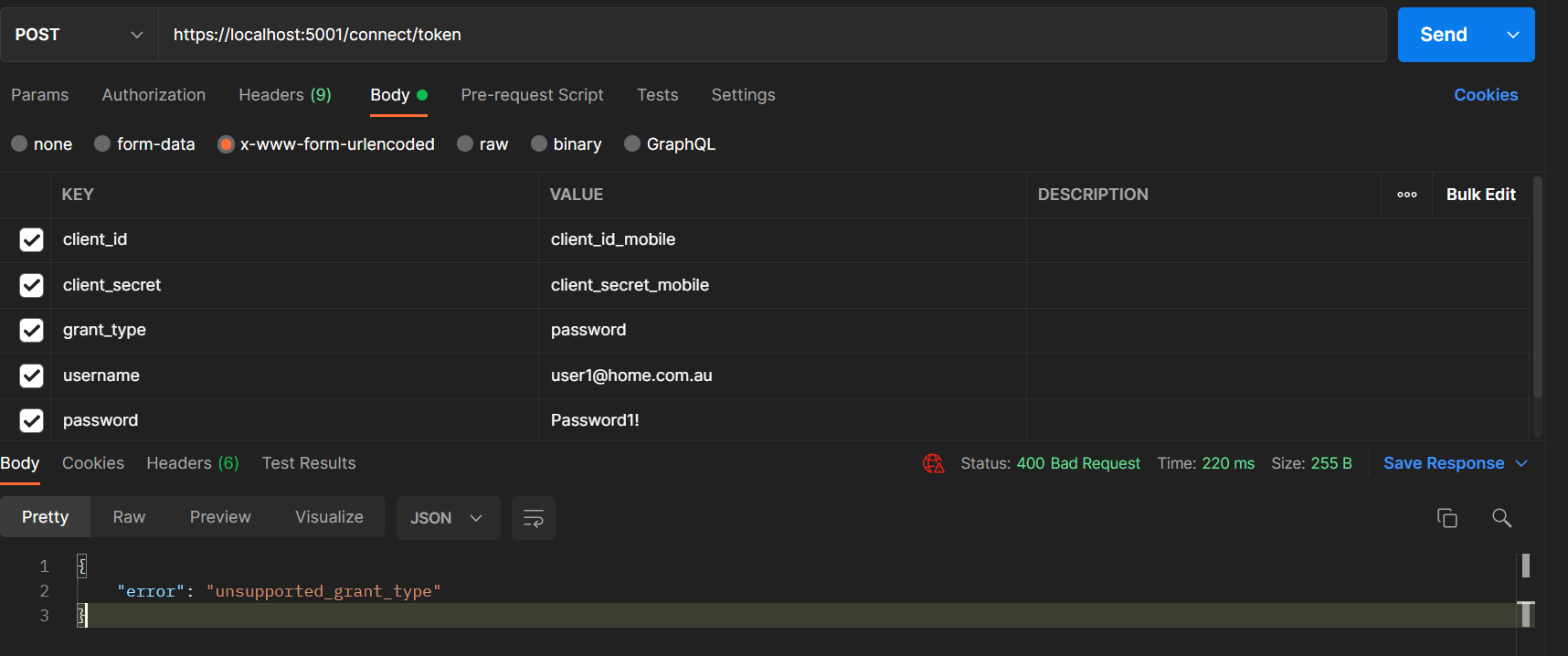This screenshot has width=1568, height=656.
Task: Click the red globe network status icon
Action: pos(933,463)
